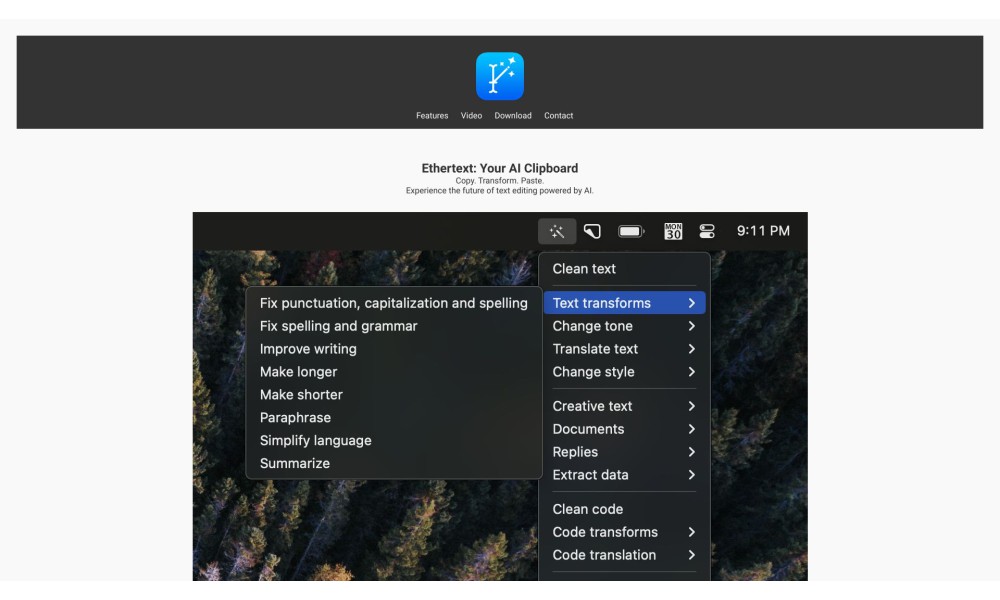Open the Documents submenu

click(624, 429)
